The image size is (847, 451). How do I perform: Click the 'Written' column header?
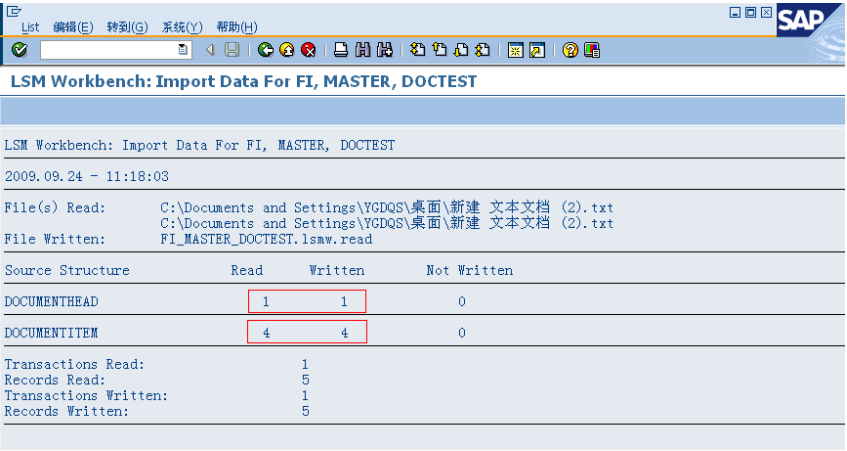coord(337,270)
